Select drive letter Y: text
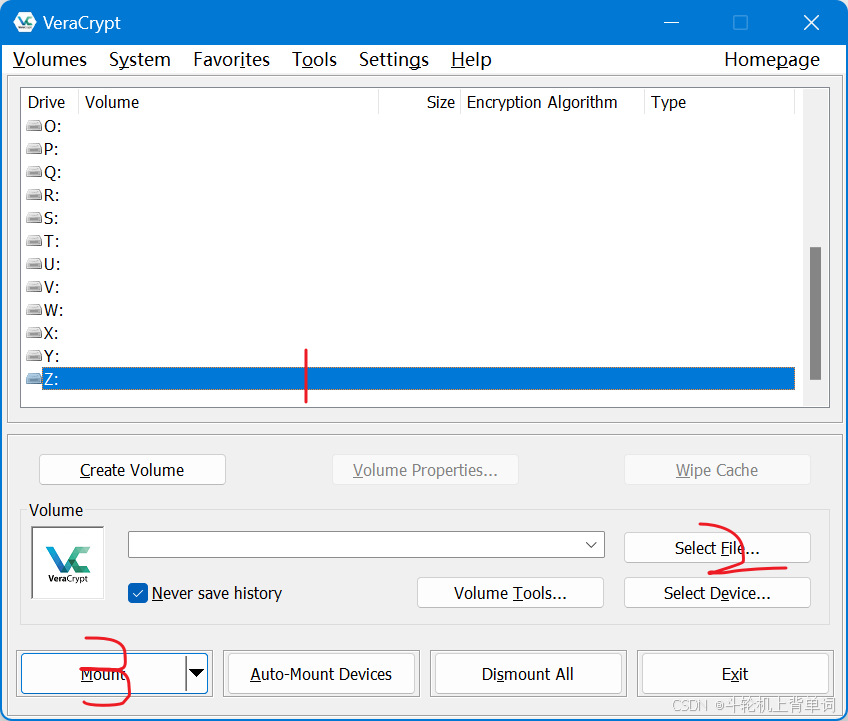This screenshot has height=721, width=848. (51, 356)
